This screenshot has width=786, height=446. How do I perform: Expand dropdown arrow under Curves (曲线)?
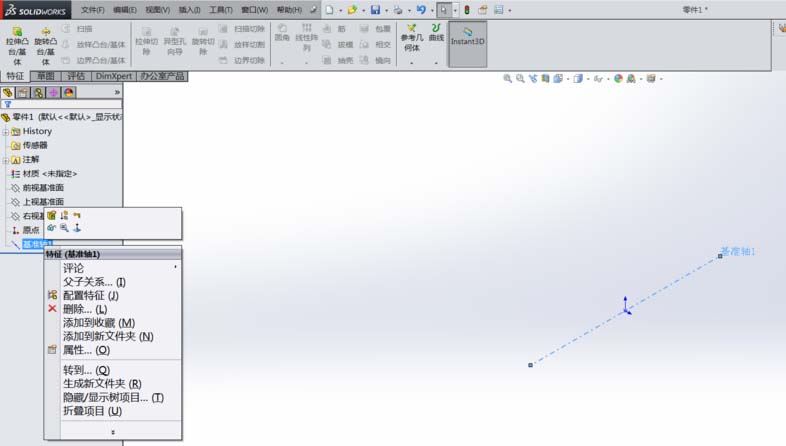click(x=436, y=63)
